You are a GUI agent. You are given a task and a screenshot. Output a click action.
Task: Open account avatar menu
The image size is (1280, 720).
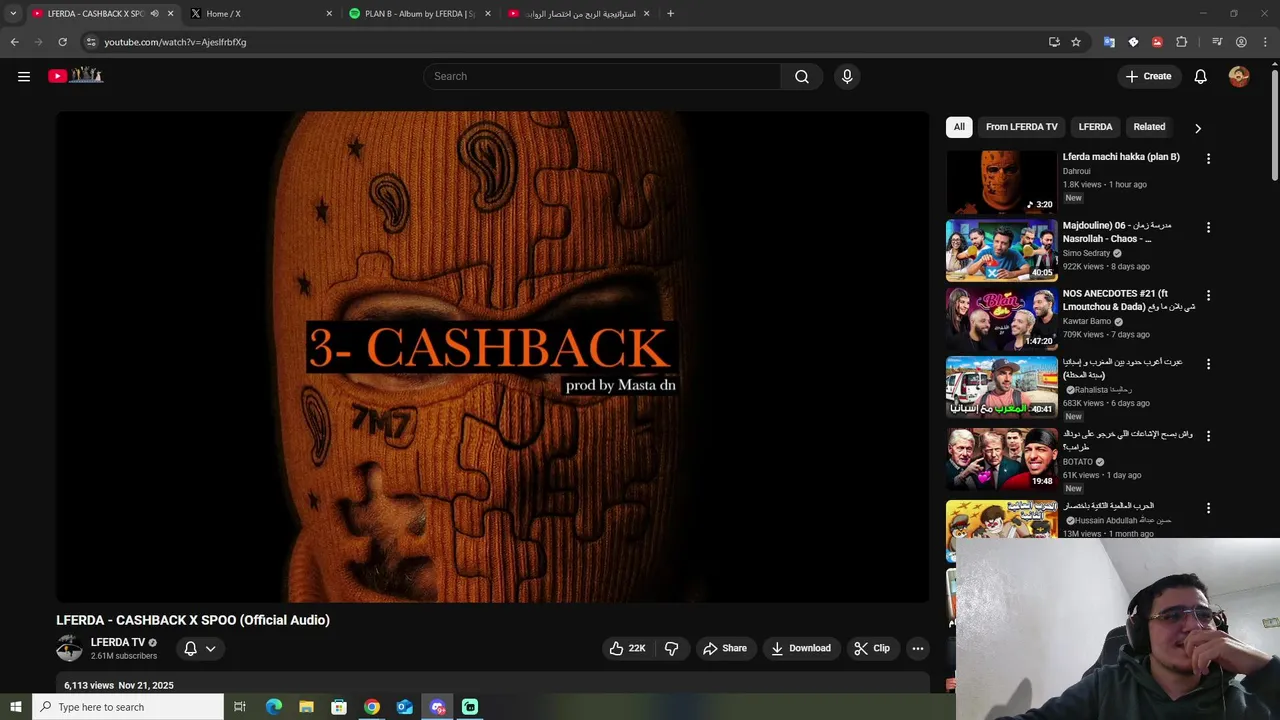pos(1239,76)
